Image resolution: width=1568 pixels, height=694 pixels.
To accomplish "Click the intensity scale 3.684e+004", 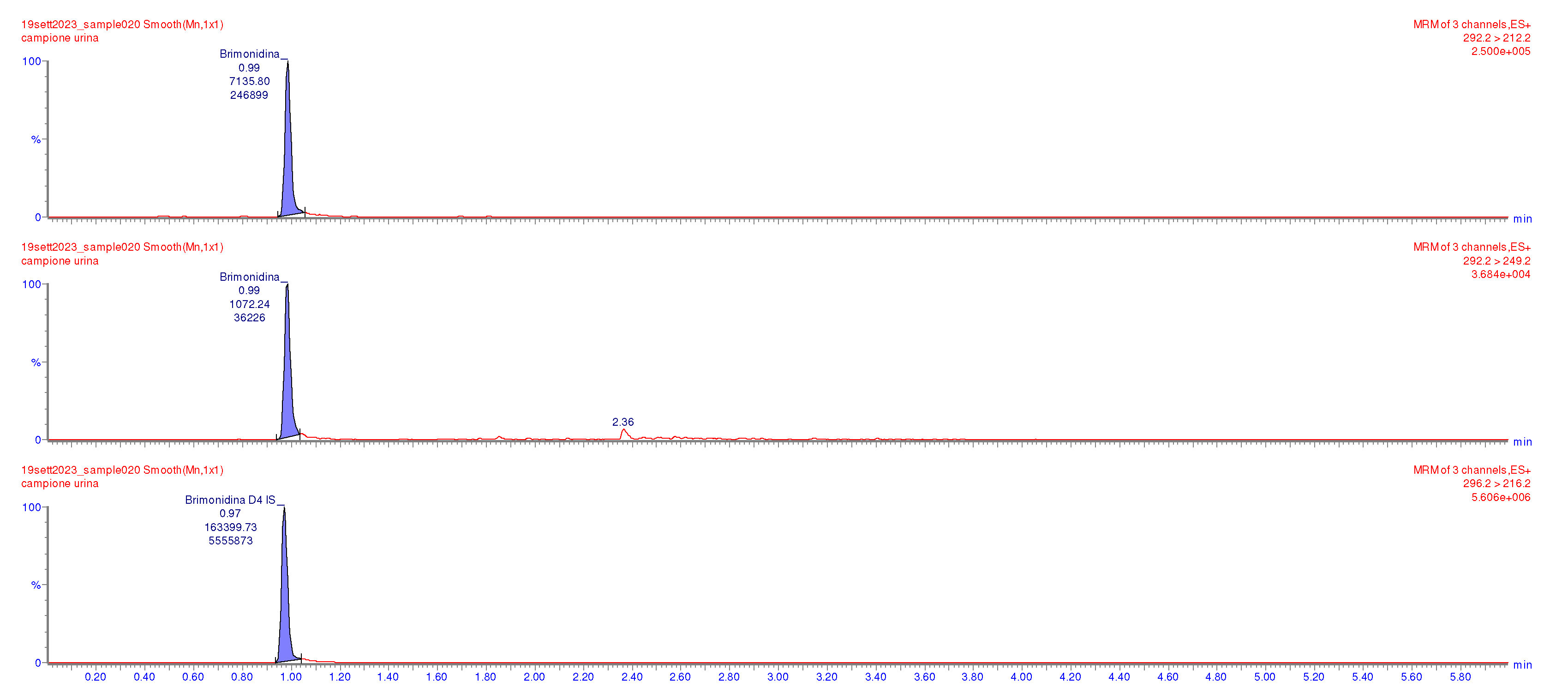I will 1501,274.
